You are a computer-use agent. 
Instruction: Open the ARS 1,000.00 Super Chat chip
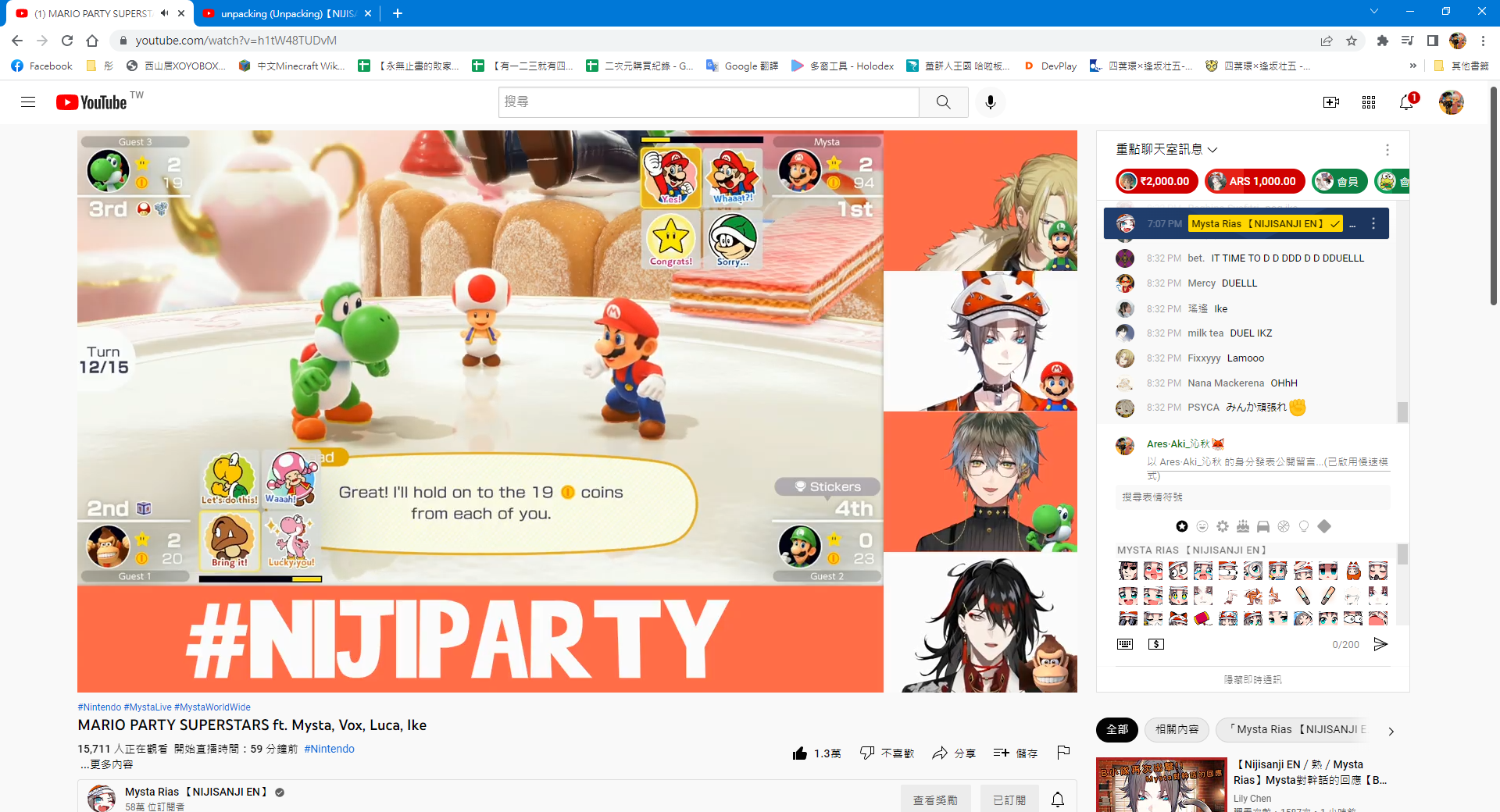pos(1255,181)
